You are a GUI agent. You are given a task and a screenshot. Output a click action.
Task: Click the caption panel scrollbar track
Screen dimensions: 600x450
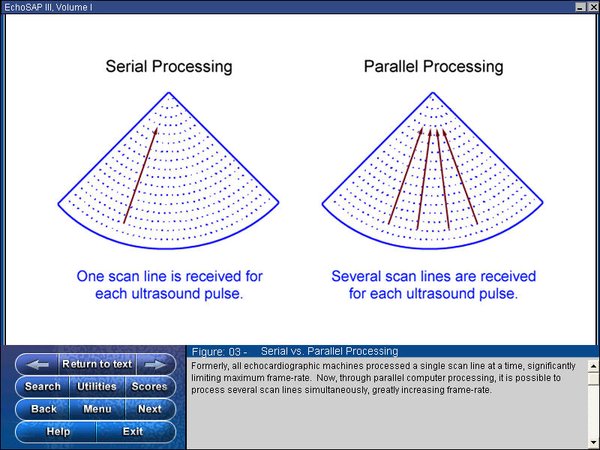(x=592, y=400)
